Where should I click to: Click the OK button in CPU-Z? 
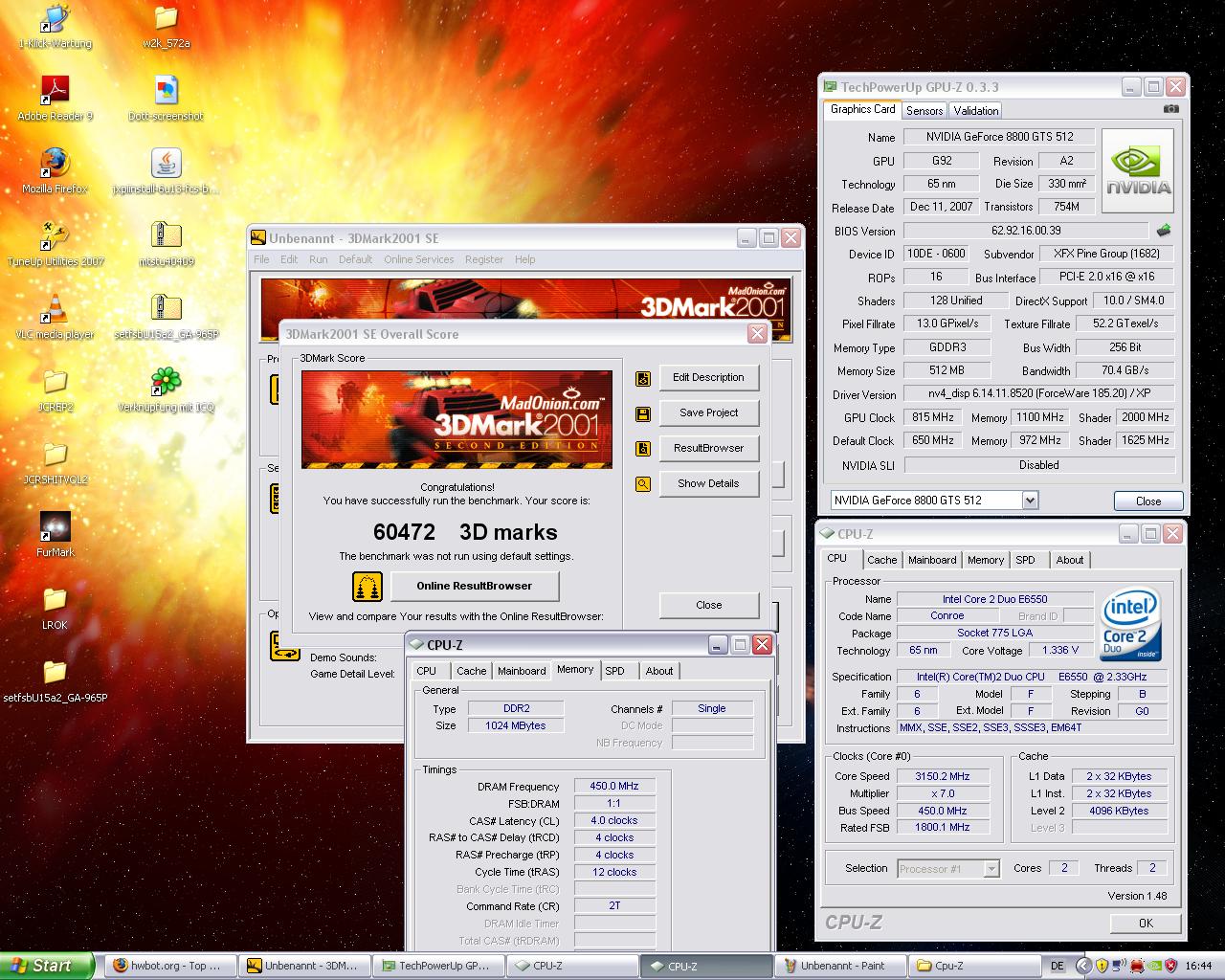1146,924
